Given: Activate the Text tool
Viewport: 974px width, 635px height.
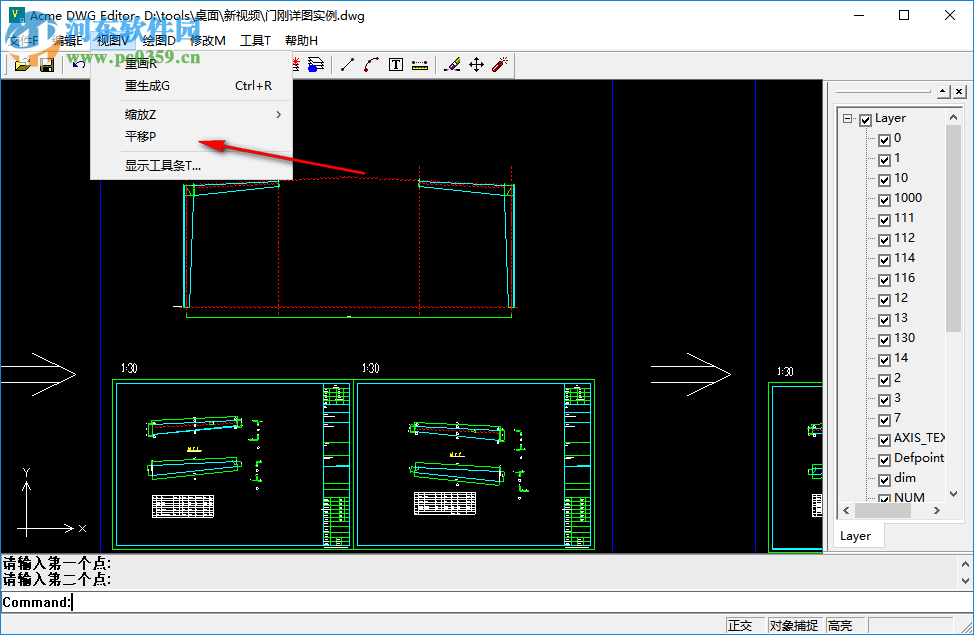Looking at the screenshot, I should click(395, 64).
